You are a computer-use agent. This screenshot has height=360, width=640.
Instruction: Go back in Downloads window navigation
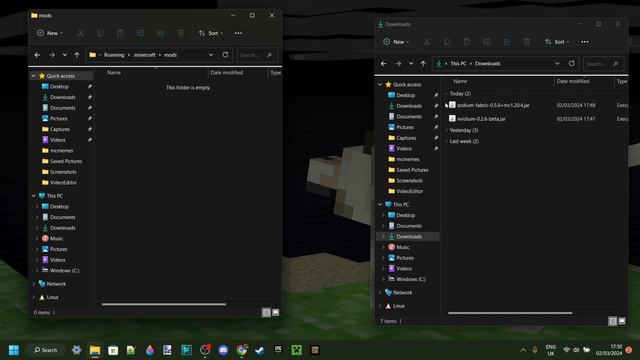point(384,63)
